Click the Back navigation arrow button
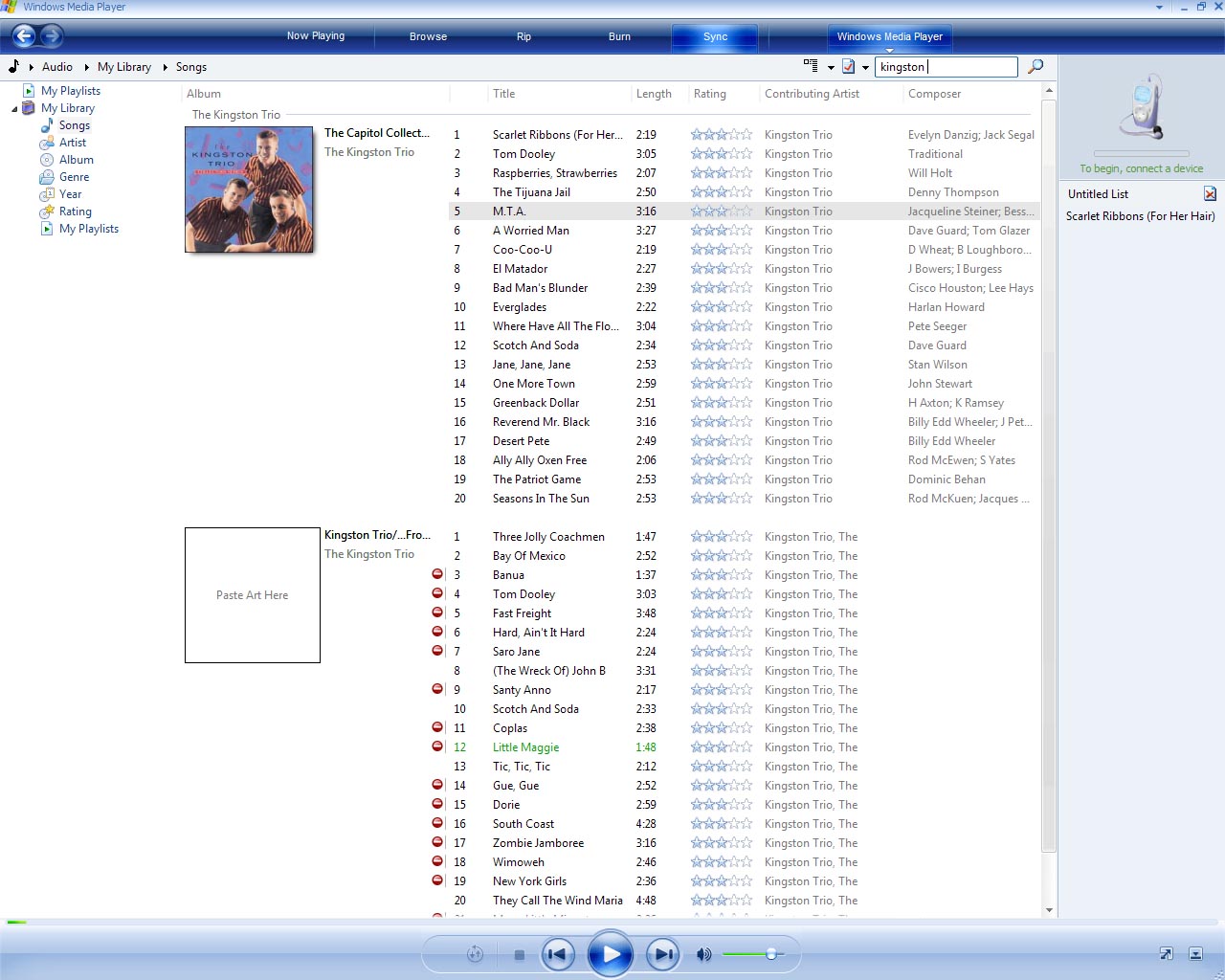This screenshot has width=1225, height=980. (24, 36)
